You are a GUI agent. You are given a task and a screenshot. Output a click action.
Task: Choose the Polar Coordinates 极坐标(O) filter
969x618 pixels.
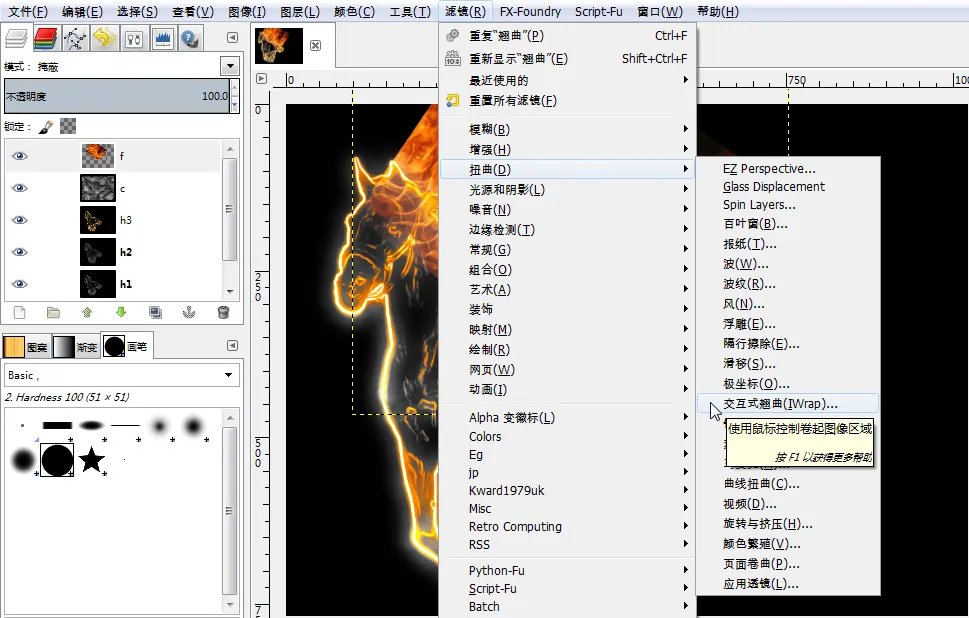(x=788, y=384)
